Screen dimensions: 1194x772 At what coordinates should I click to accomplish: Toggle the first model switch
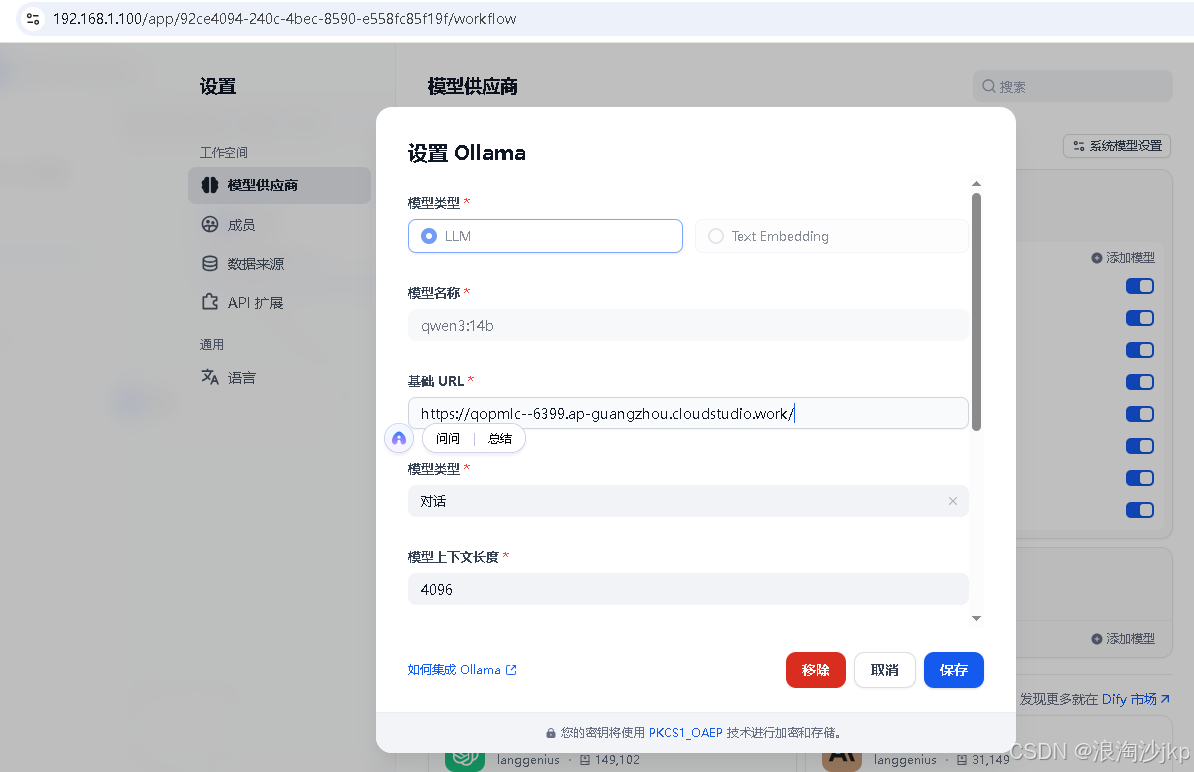[1140, 286]
